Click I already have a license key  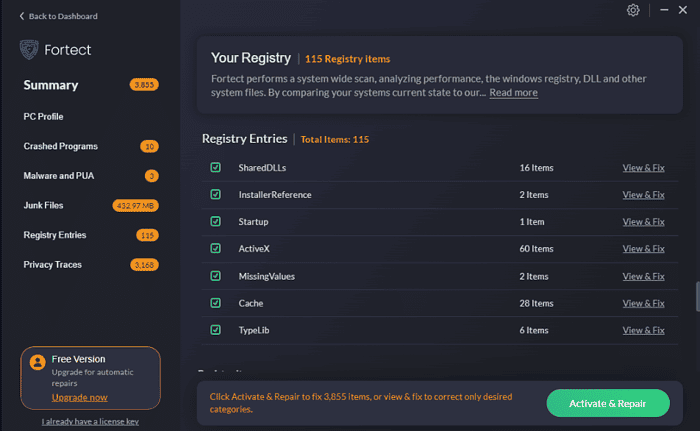tap(90, 421)
